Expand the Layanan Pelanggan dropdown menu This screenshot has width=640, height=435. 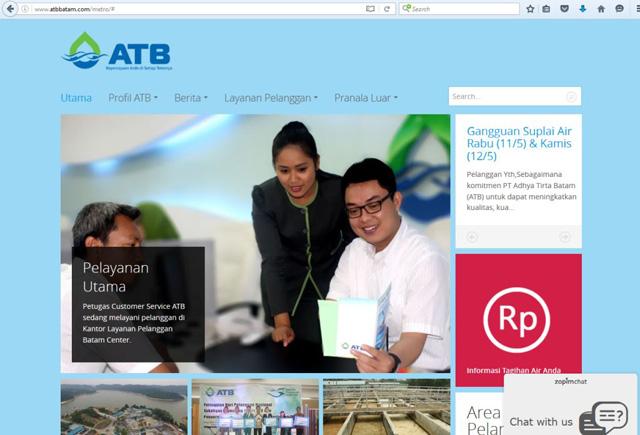pos(271,98)
